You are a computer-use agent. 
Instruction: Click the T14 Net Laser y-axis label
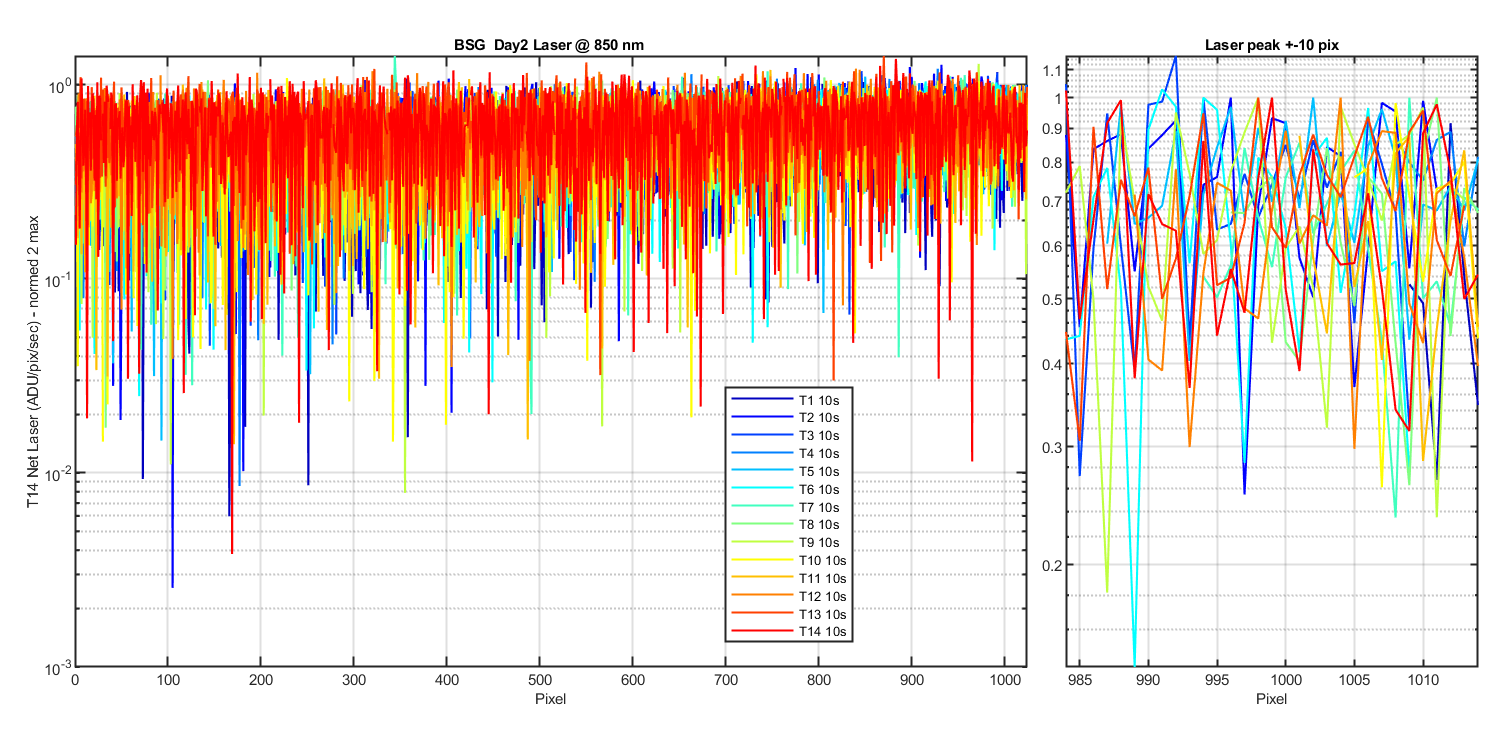33,361
